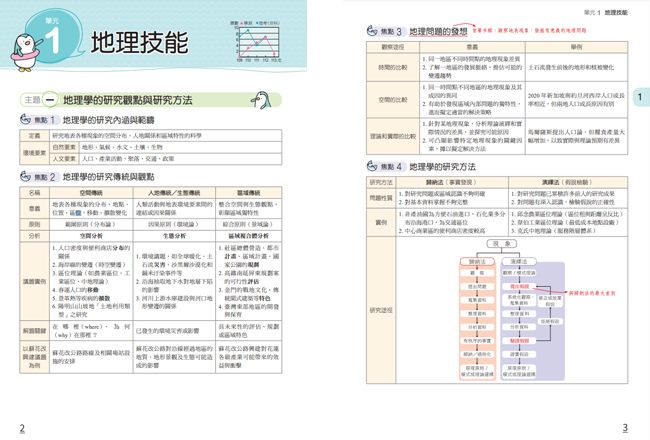Image resolution: width=650 pixels, height=440 pixels.
Task: Click the red-outlined 歸納法 flowchart node
Action: (x=477, y=262)
